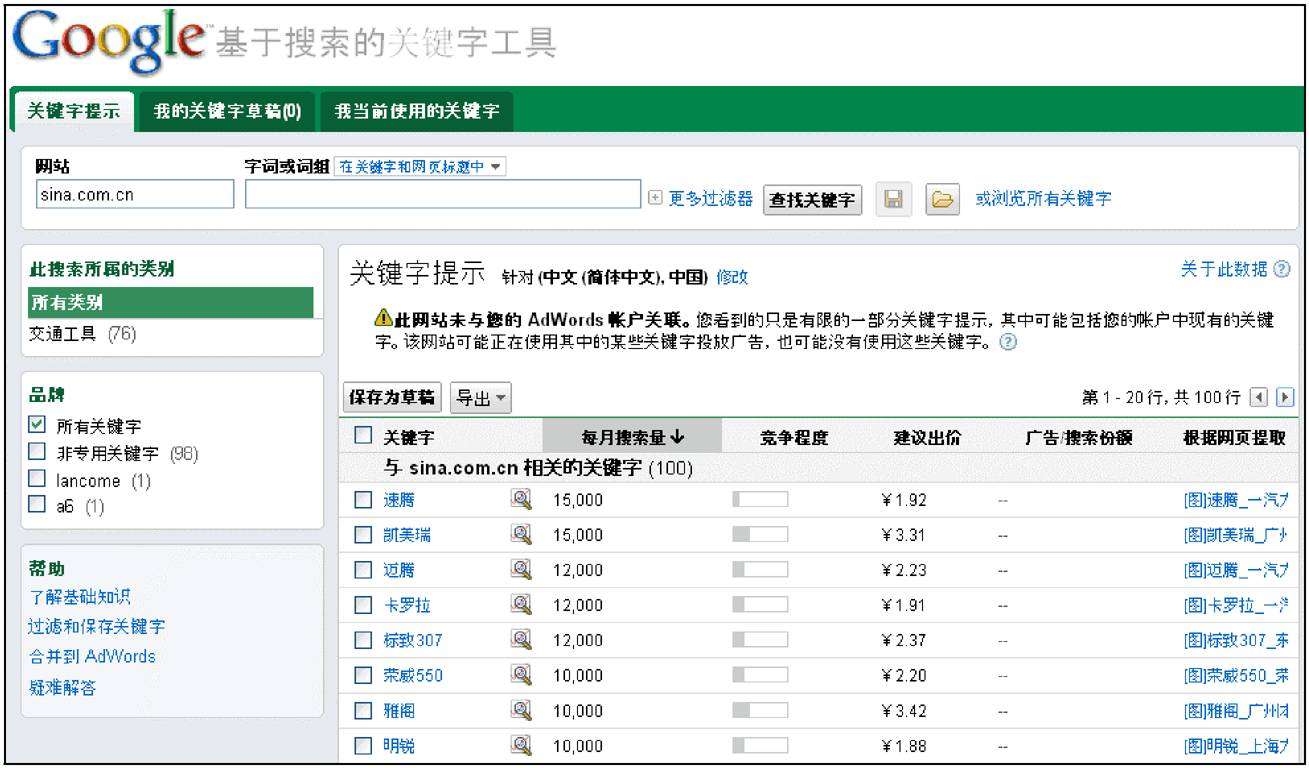
Task: Expand 更多过滤器 filters
Action: pyautogui.click(x=701, y=199)
